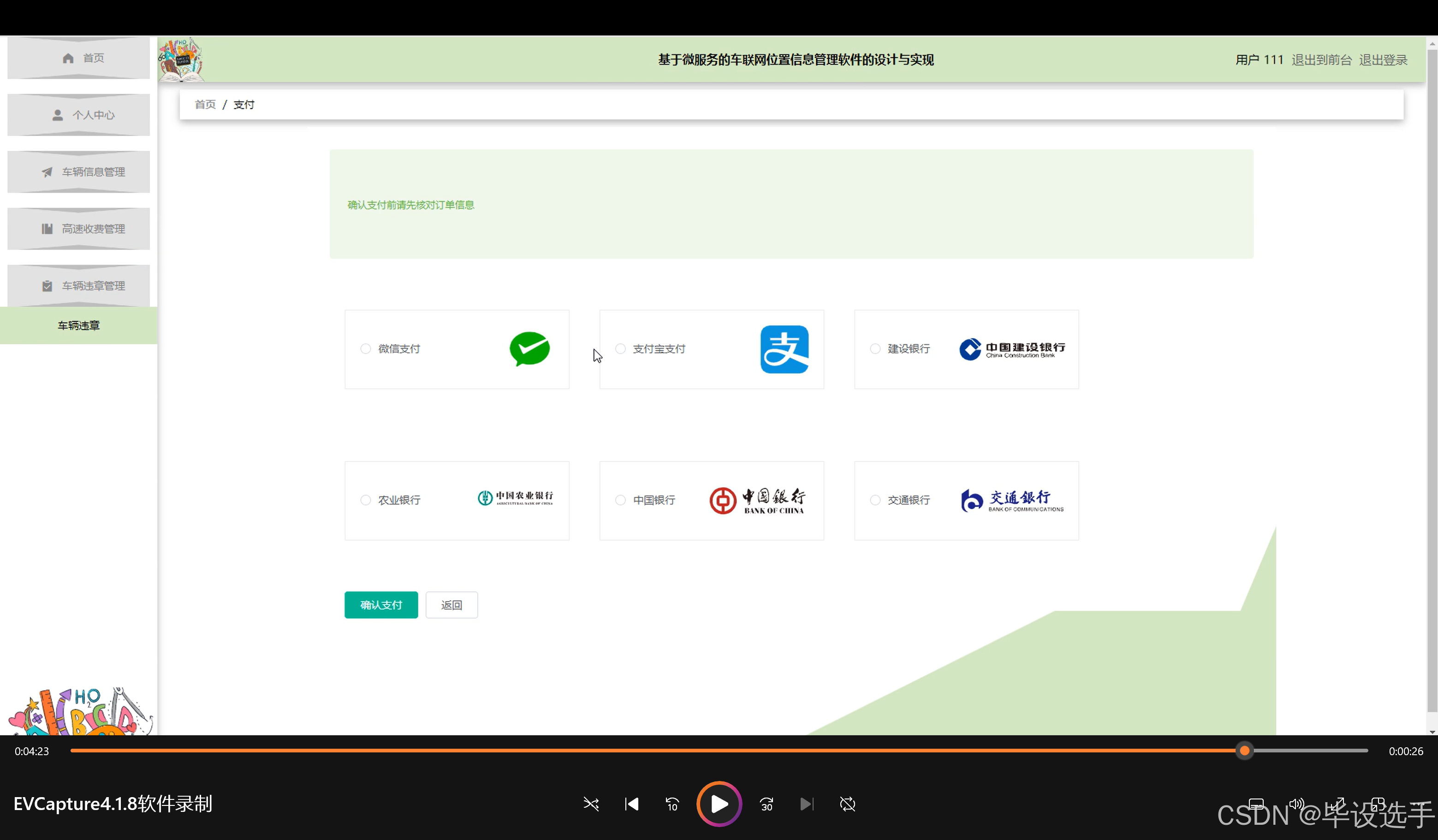Select the 微信支付 radio button

pyautogui.click(x=366, y=349)
